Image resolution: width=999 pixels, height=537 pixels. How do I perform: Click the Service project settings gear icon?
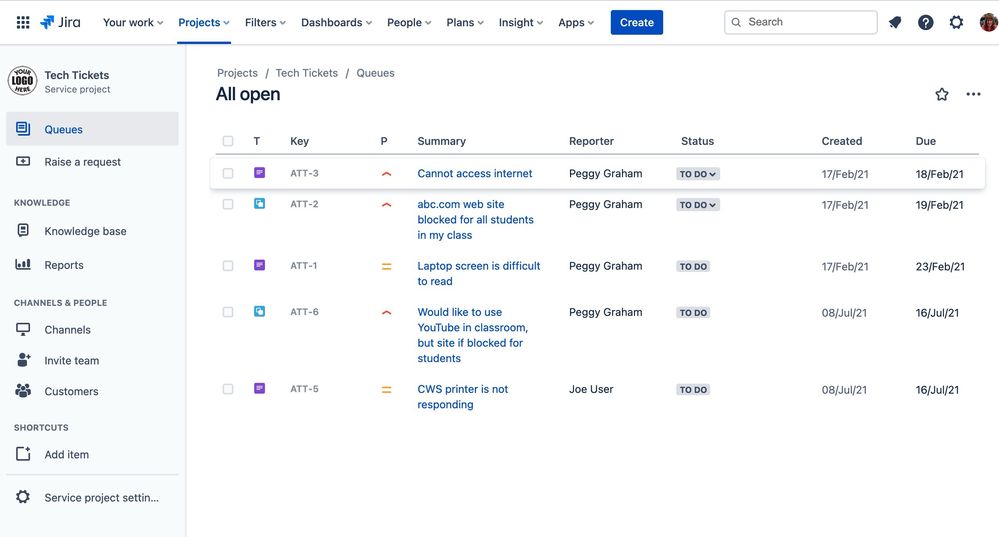[23, 497]
